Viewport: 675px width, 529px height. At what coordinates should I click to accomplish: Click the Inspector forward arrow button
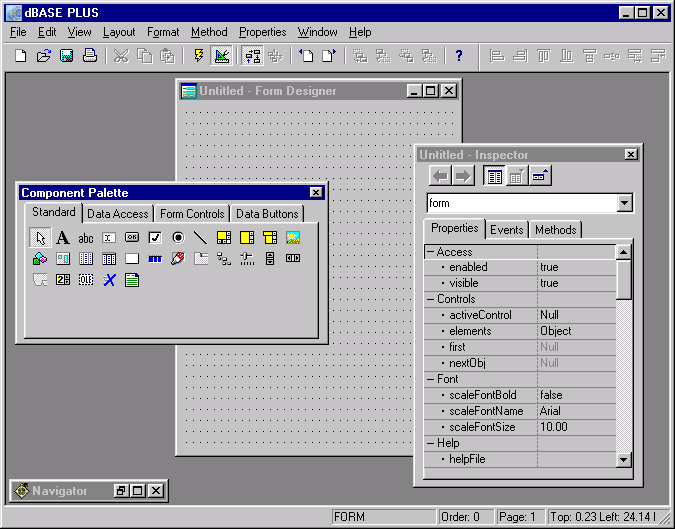pos(463,176)
